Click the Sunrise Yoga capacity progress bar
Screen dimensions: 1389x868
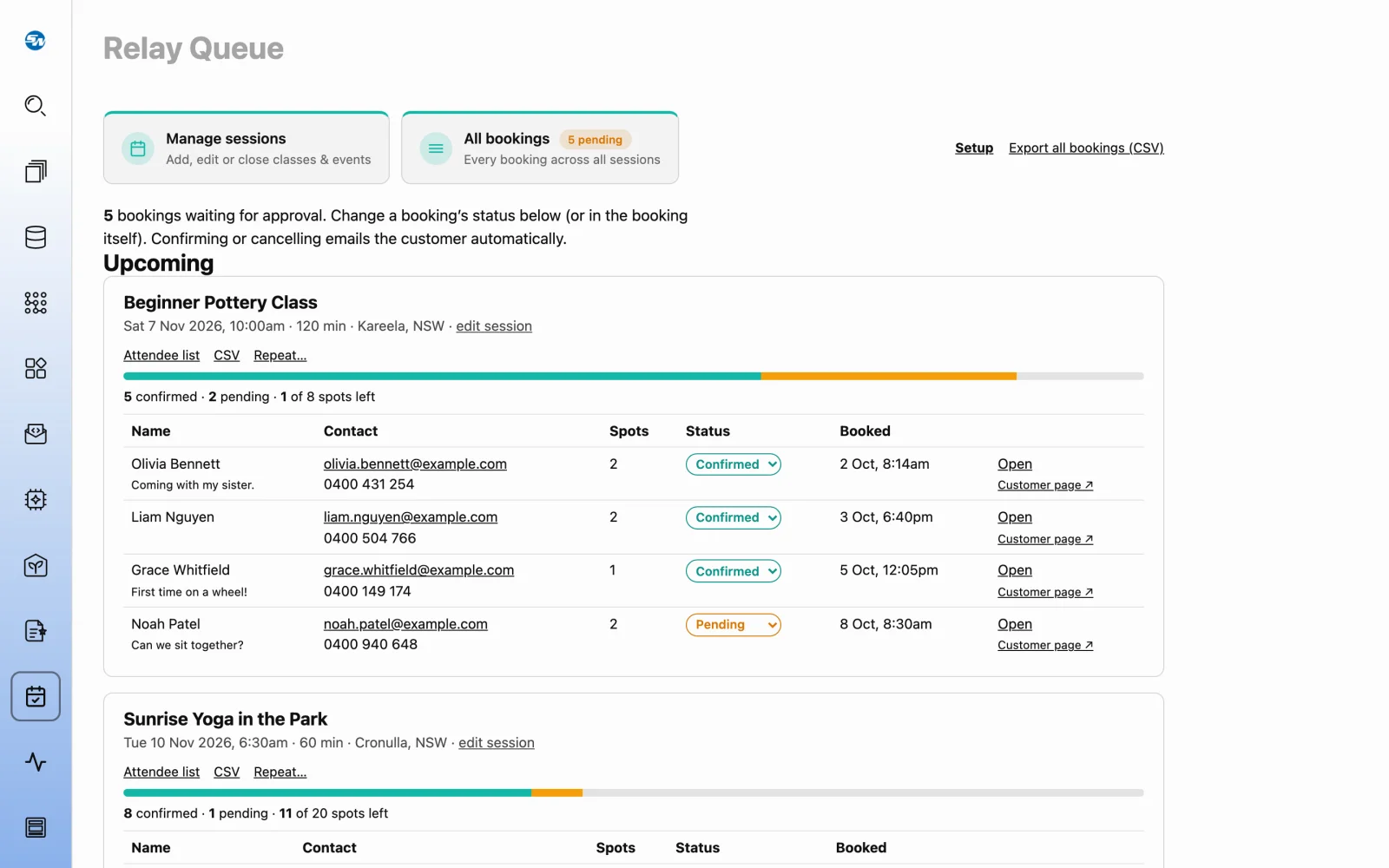point(634,792)
